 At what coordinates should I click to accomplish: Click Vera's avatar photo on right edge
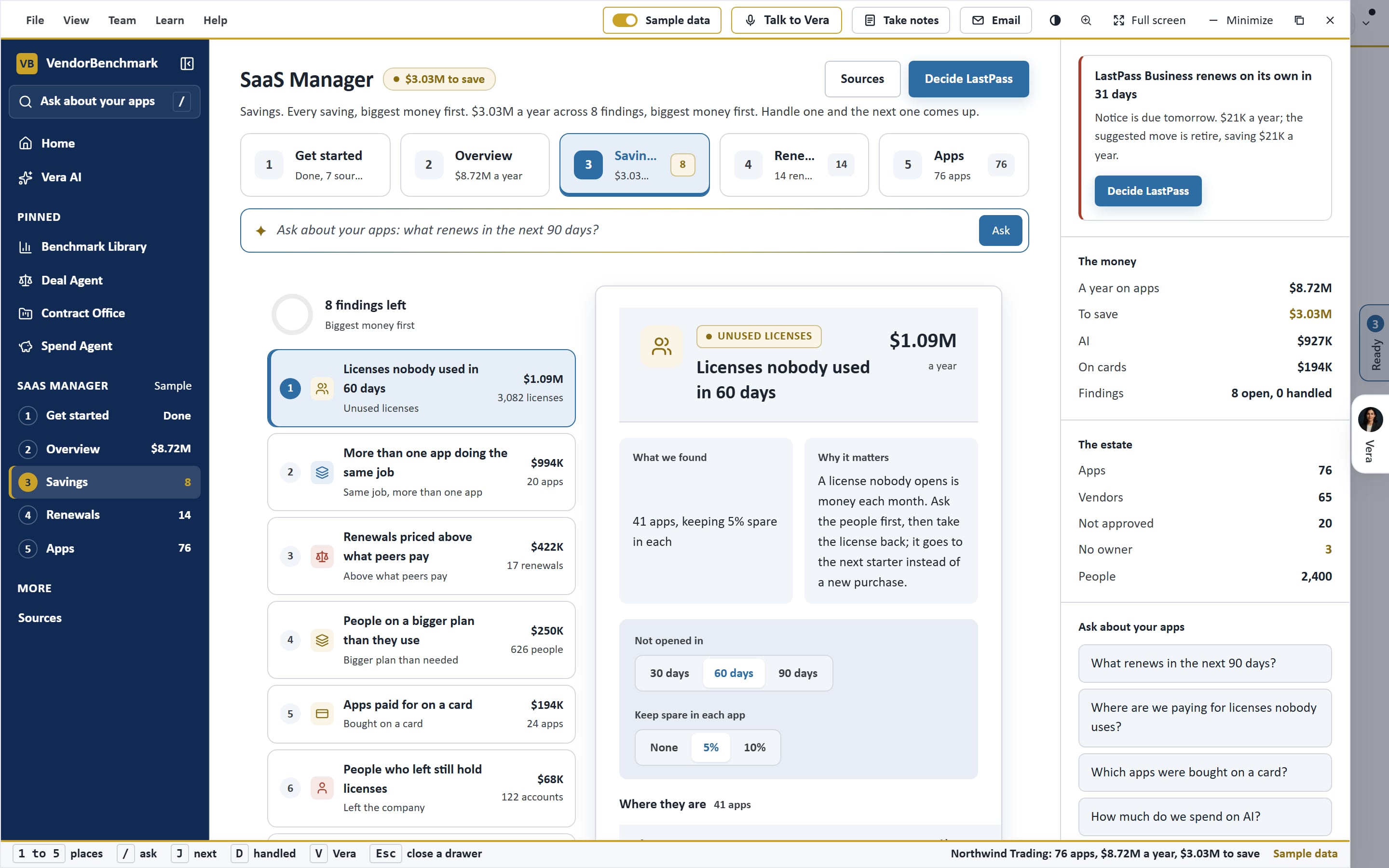pos(1370,419)
